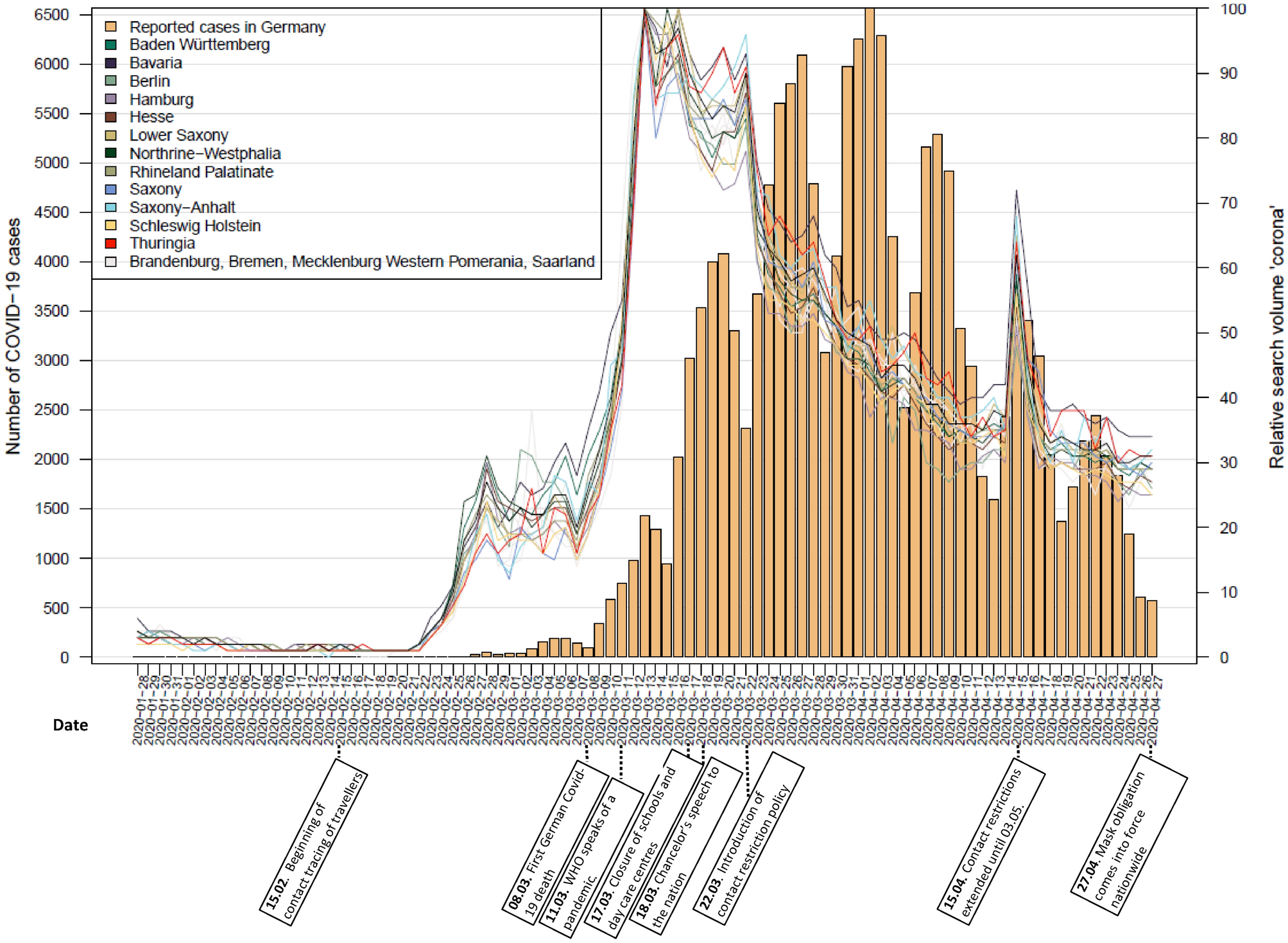This screenshot has width=1288, height=943.
Task: Click the Rhineland Palatinate legend color swatch
Action: tap(111, 171)
